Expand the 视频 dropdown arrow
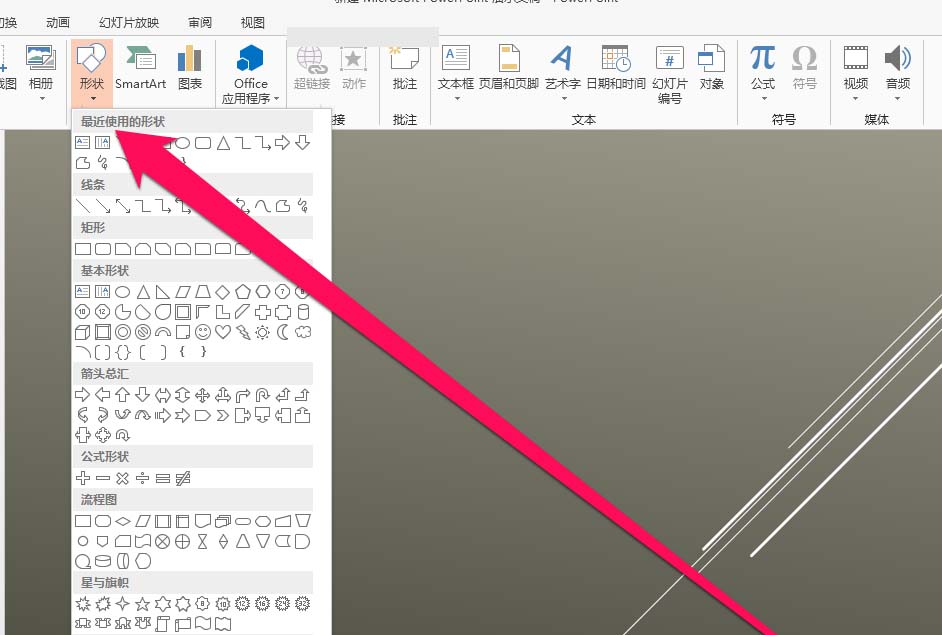 tap(855, 98)
